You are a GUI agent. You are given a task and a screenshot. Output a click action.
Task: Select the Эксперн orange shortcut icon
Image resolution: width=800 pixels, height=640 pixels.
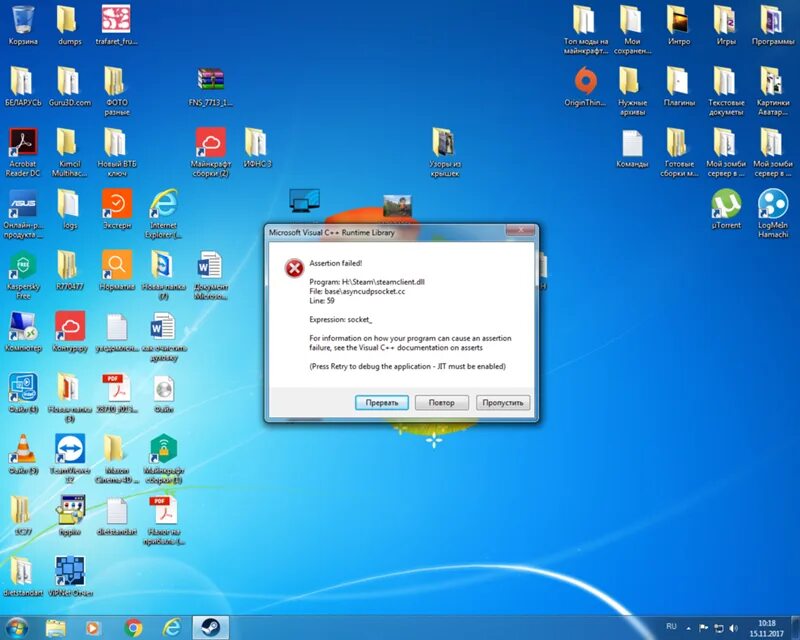point(117,209)
